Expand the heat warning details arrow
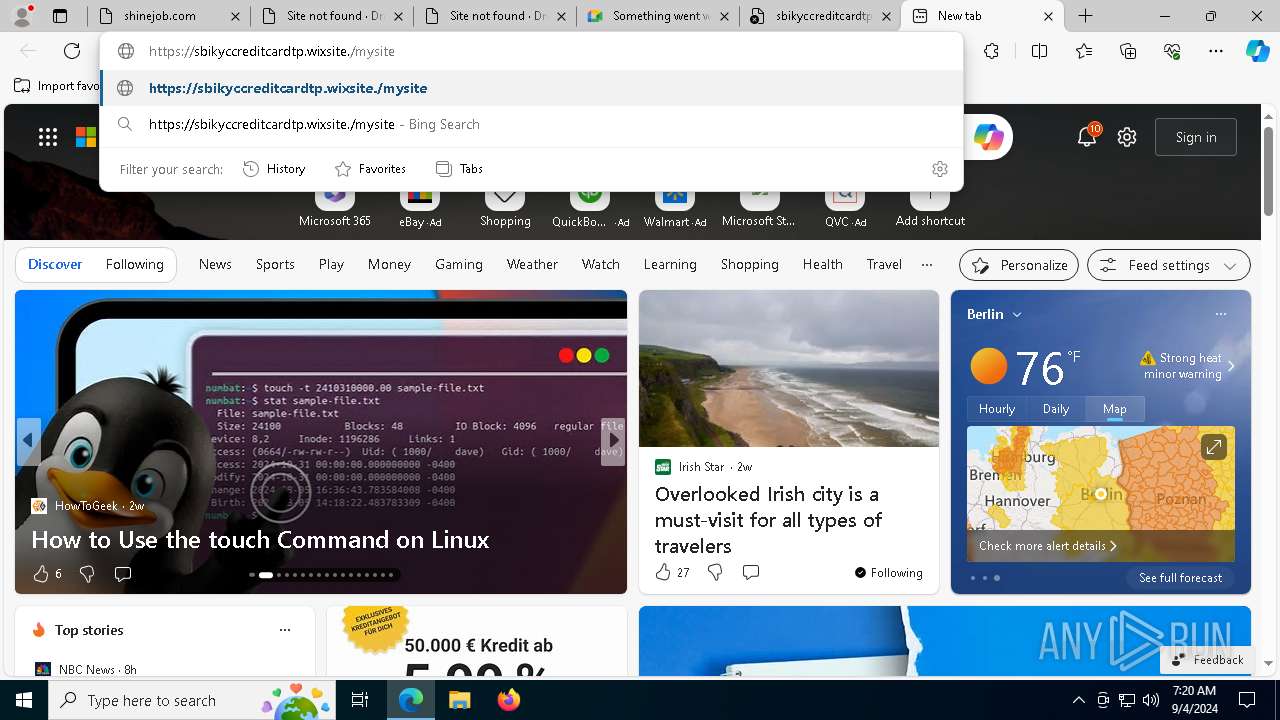Screen dimensions: 1280x720 [x=1231, y=366]
